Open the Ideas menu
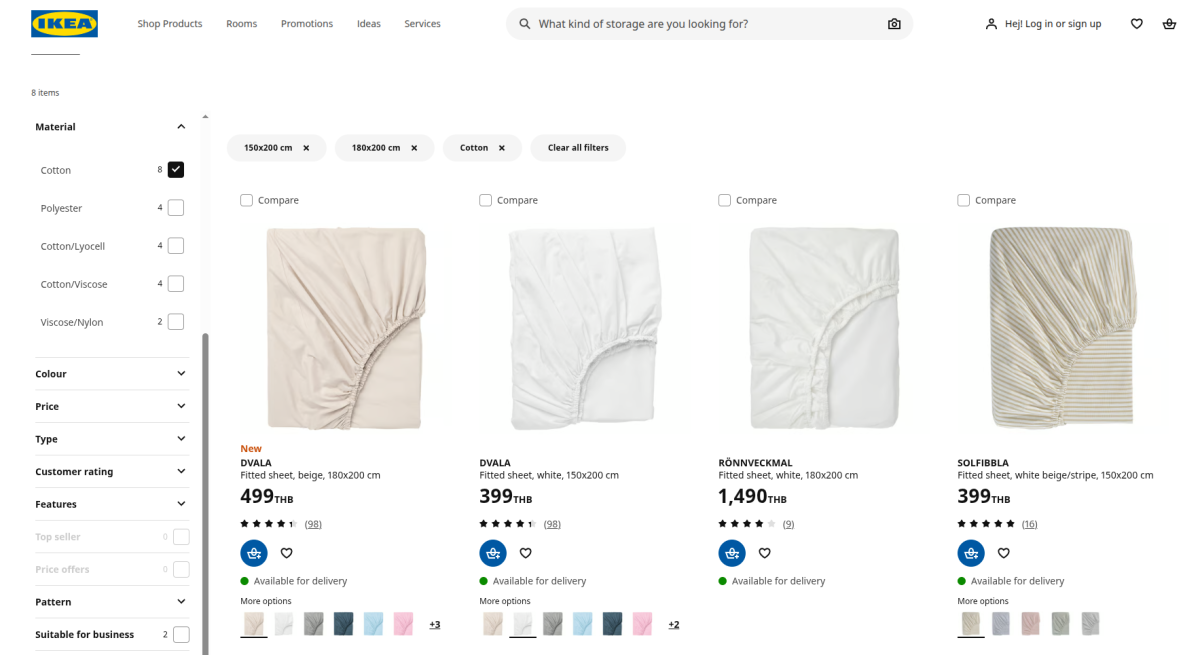1200x655 pixels. [x=369, y=24]
